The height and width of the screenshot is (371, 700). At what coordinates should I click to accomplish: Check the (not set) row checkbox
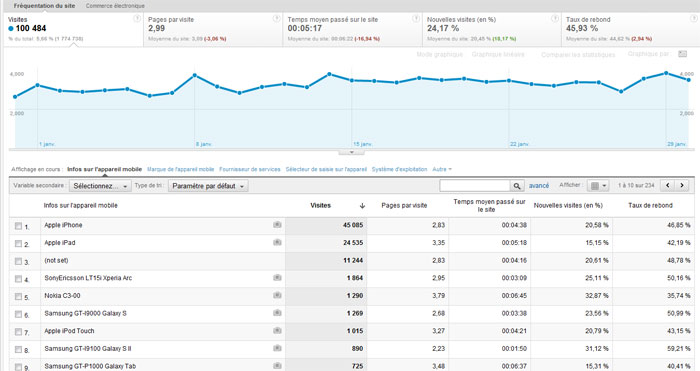point(18,261)
